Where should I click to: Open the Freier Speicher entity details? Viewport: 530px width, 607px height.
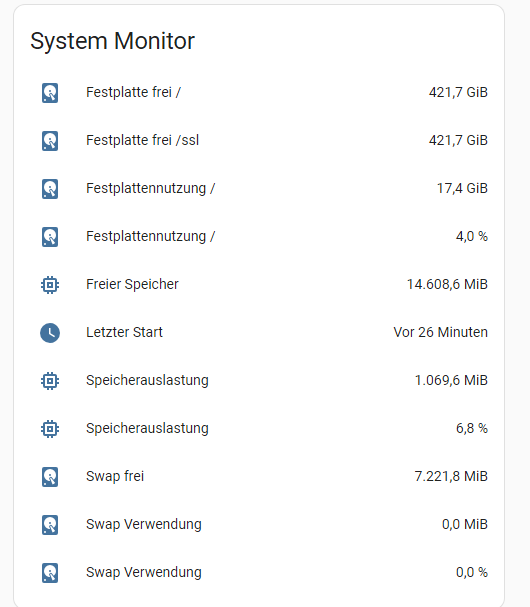point(132,284)
